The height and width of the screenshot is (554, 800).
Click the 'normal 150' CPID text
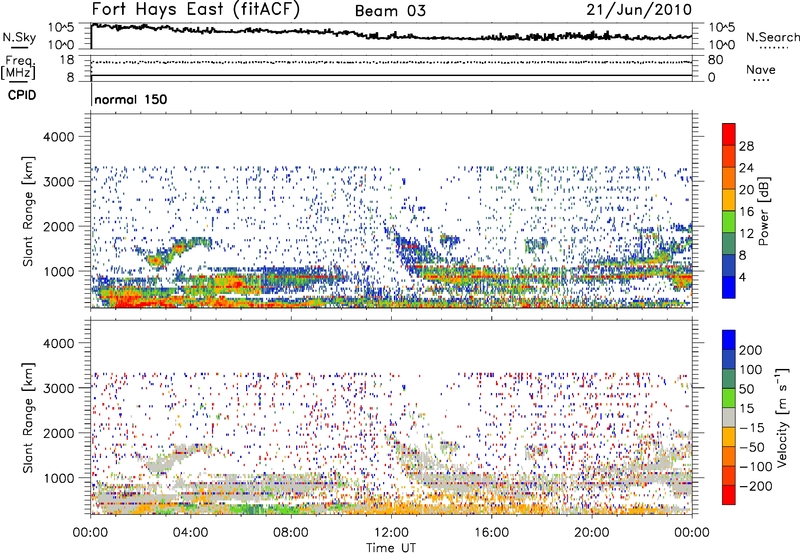pos(131,99)
